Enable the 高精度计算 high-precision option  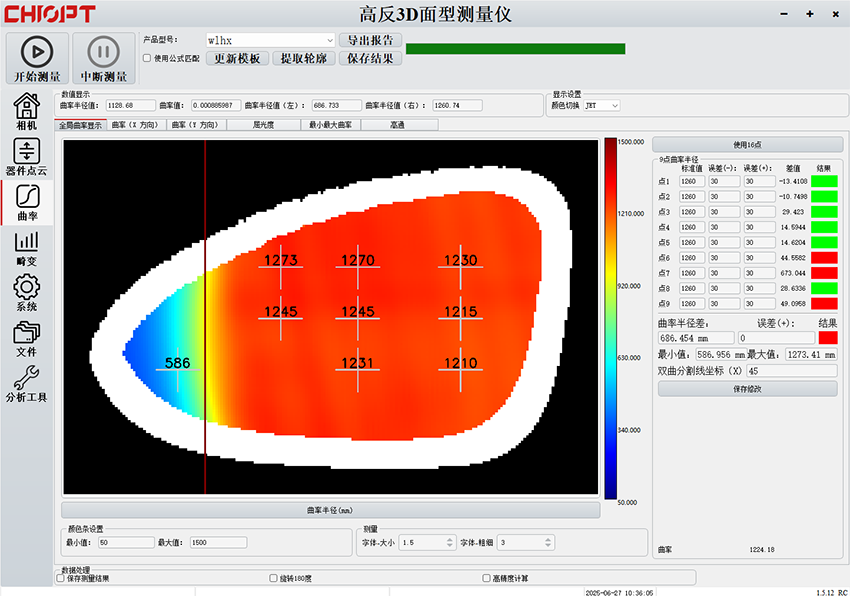pos(486,577)
